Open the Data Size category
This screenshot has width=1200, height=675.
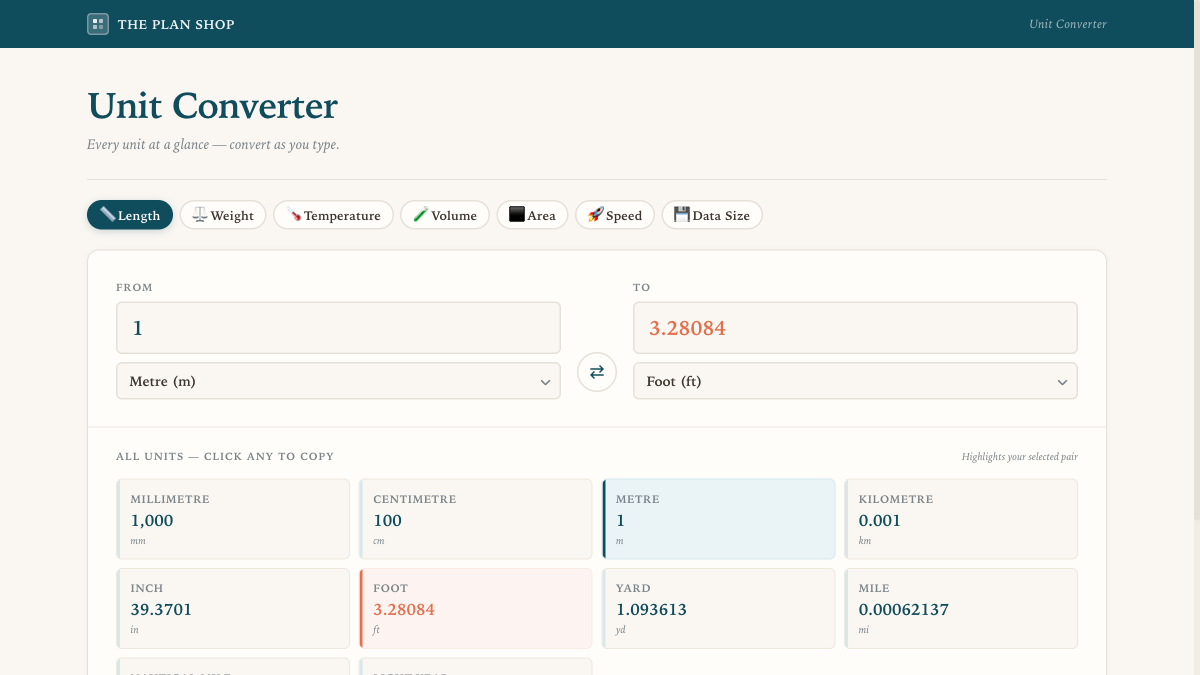click(x=712, y=215)
